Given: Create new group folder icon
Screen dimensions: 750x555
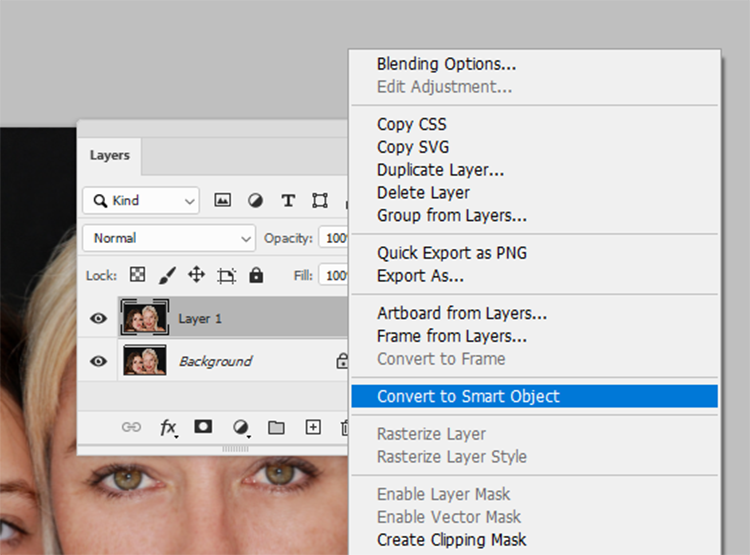Looking at the screenshot, I should click(x=276, y=427).
